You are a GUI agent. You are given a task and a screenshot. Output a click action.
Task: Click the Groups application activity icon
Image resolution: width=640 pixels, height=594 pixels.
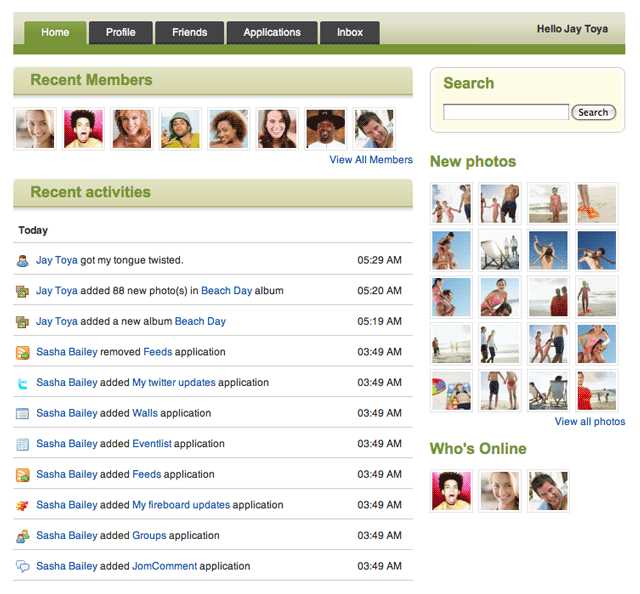pyautogui.click(x=22, y=536)
